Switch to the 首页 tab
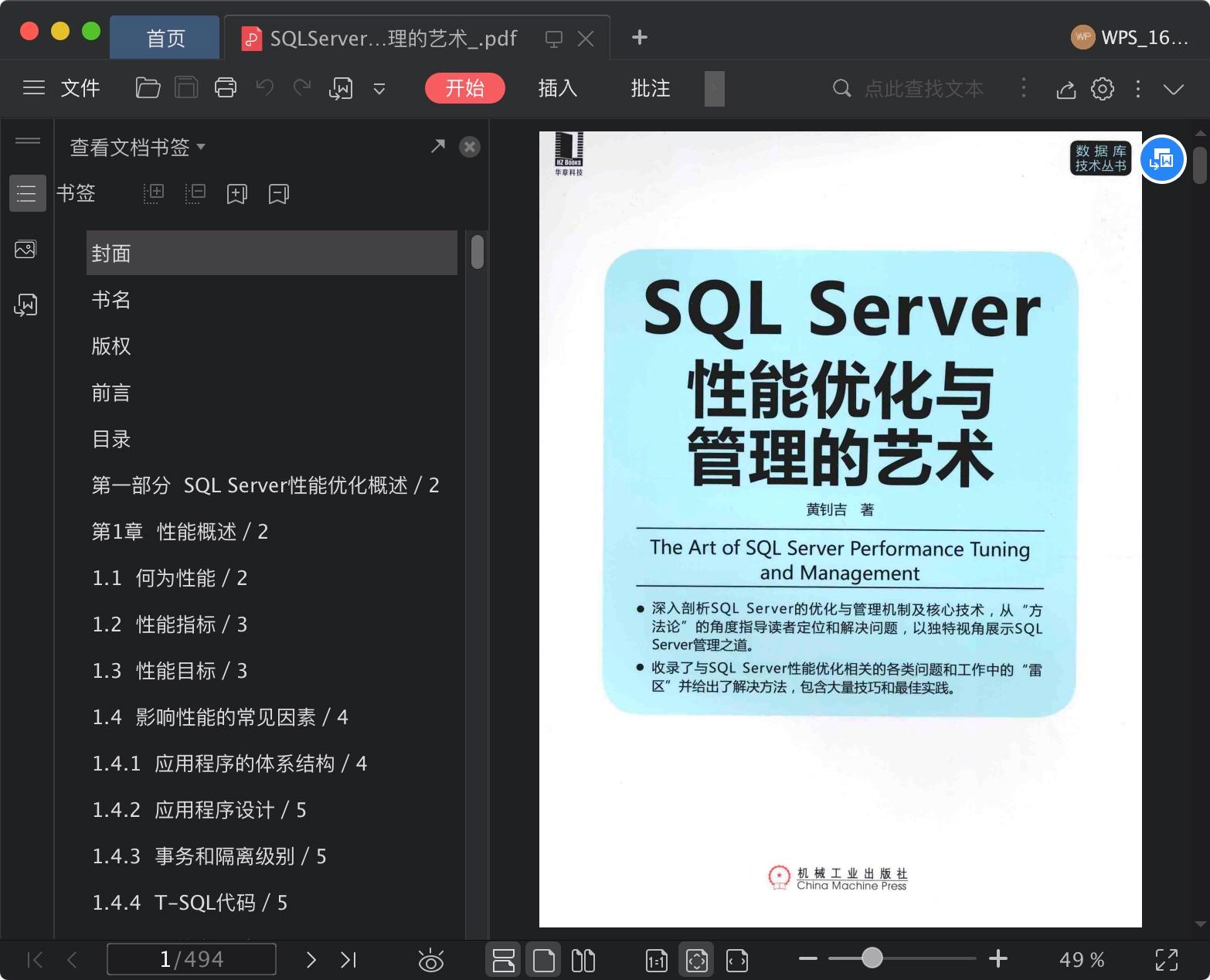 [x=165, y=38]
